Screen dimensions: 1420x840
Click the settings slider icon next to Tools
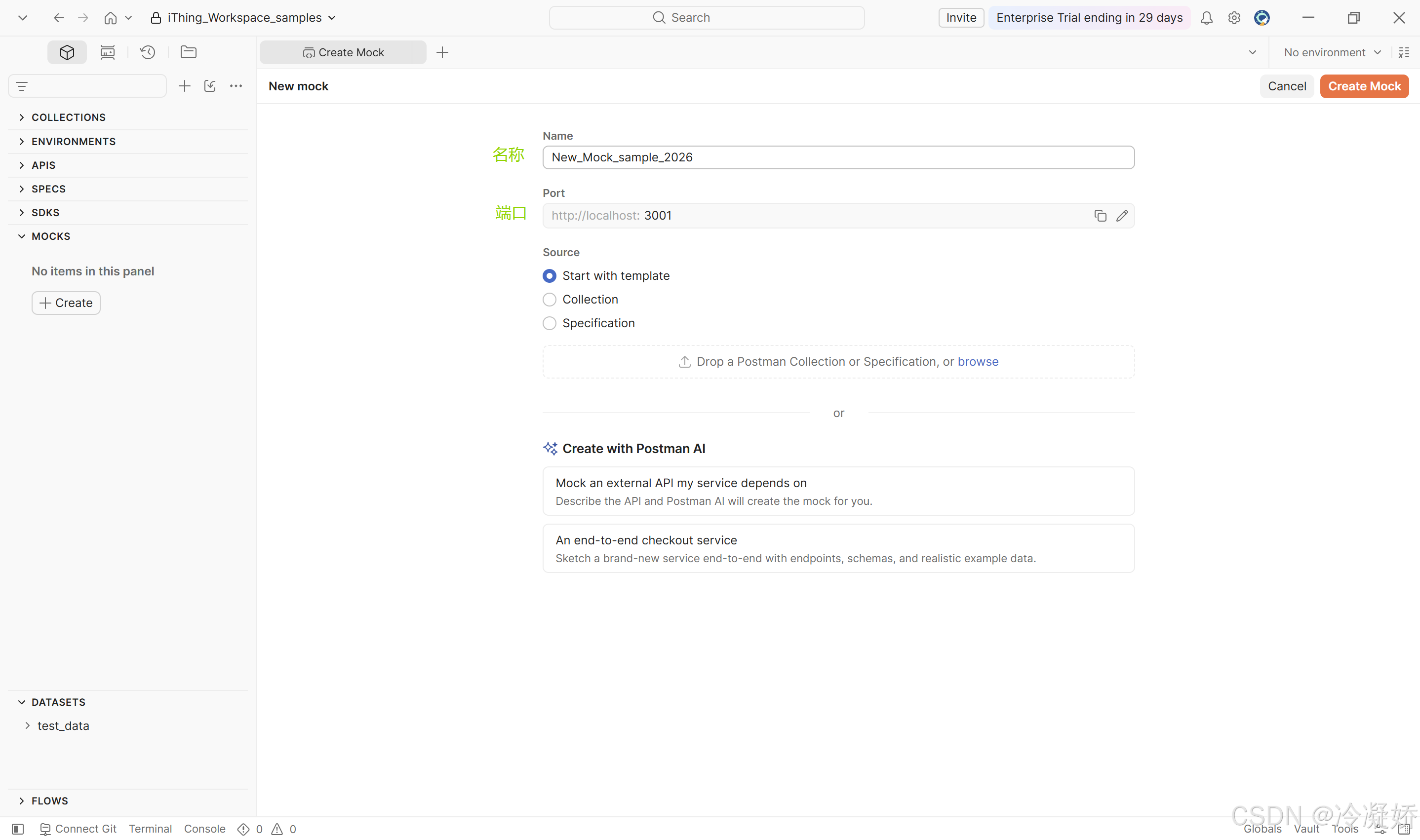[x=1381, y=829]
